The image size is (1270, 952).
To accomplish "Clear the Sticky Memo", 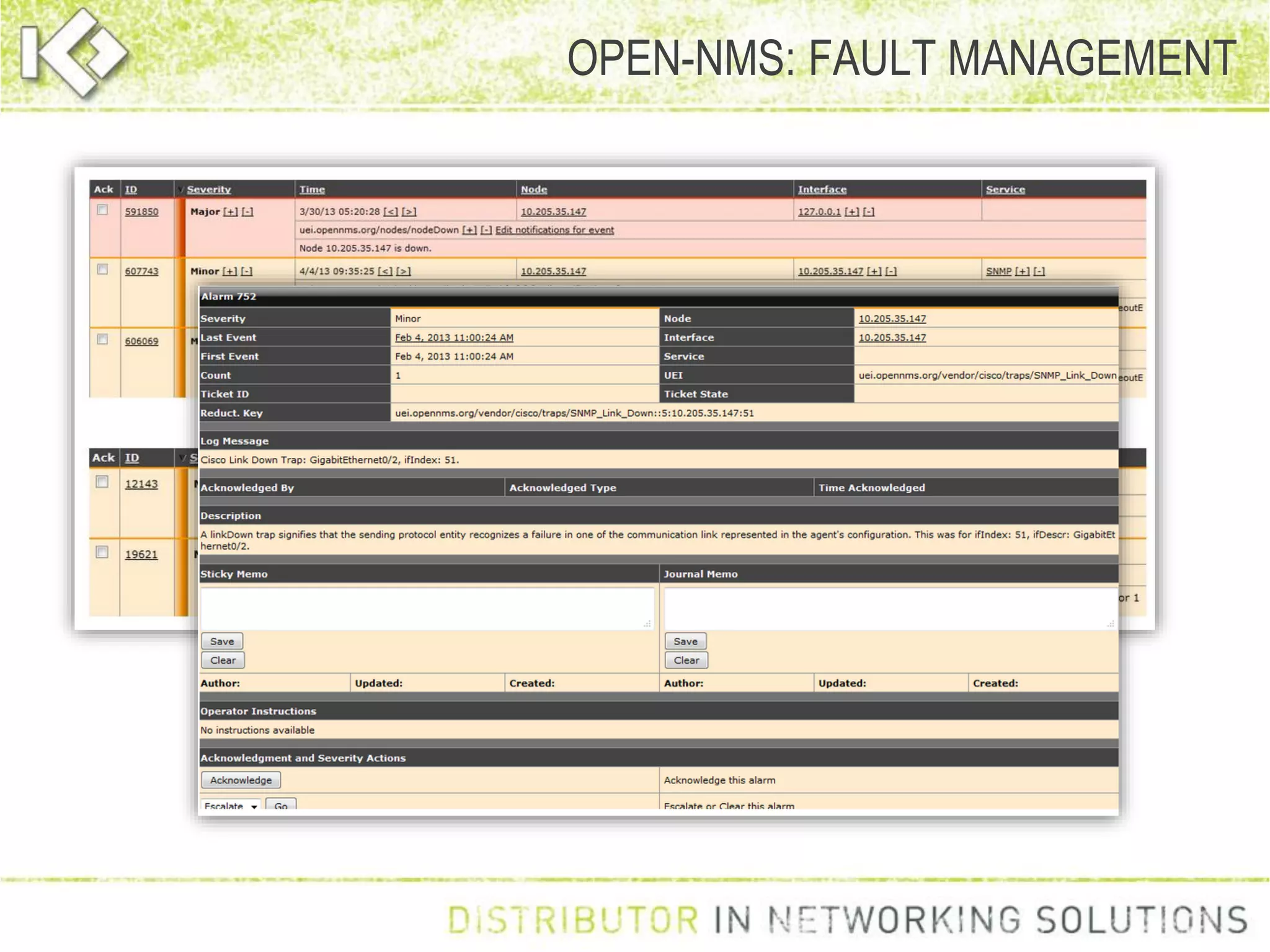I will (x=223, y=660).
